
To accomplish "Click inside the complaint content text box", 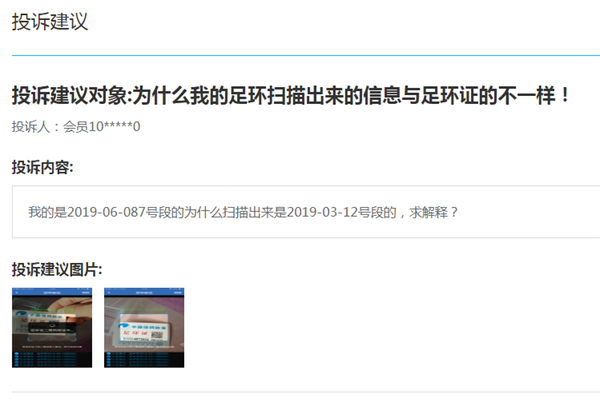I will (x=306, y=212).
